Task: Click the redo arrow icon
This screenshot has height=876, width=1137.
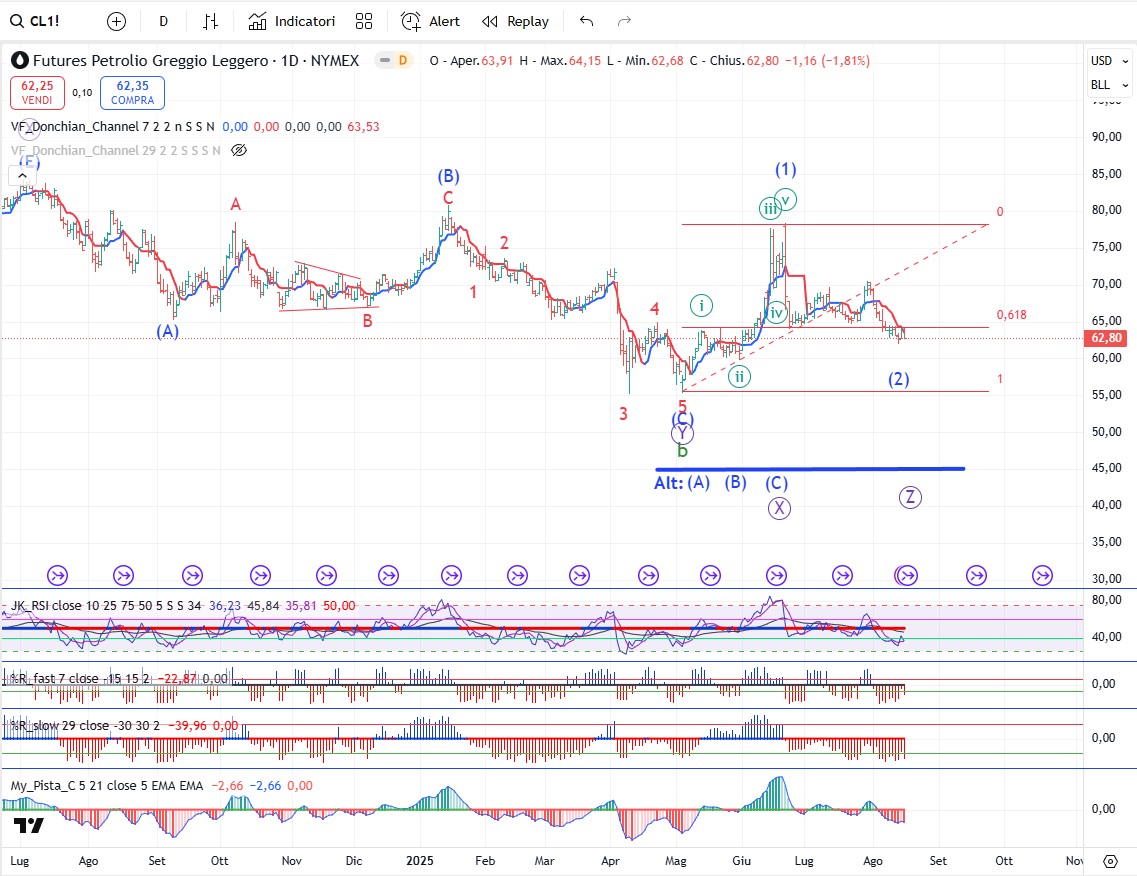Action: (624, 21)
